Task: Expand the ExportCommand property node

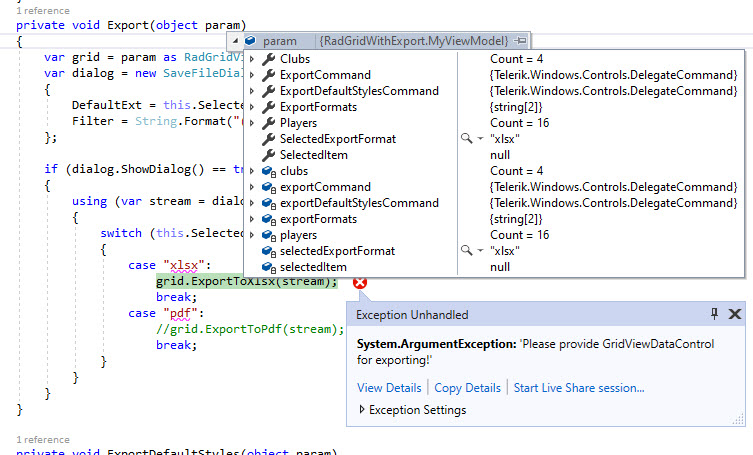Action: point(252,75)
